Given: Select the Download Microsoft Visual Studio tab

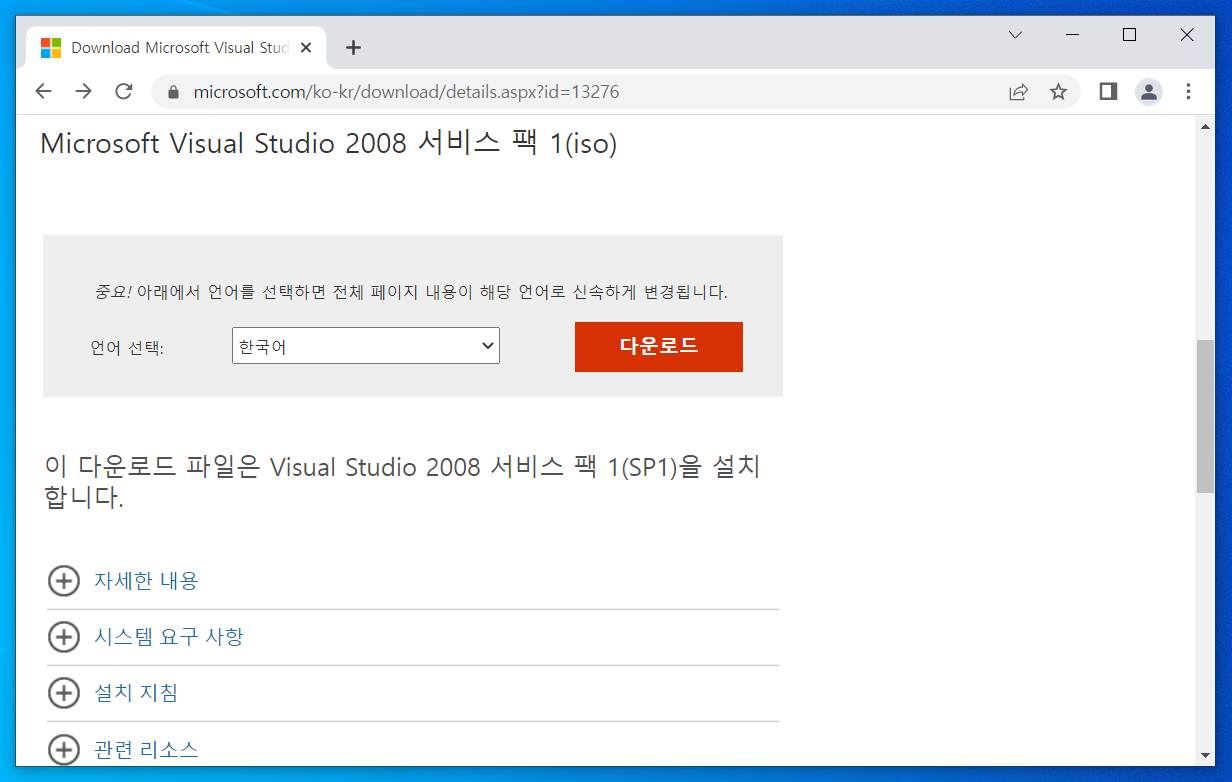Looking at the screenshot, I should click(x=177, y=47).
